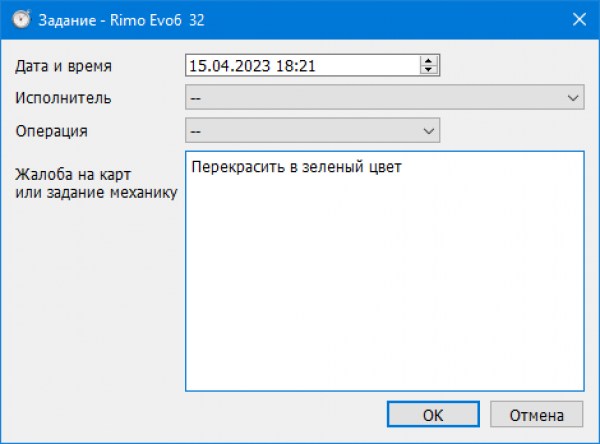Place the cursor in the 'Перекрасить в зеленый цвет' text

pos(295,166)
